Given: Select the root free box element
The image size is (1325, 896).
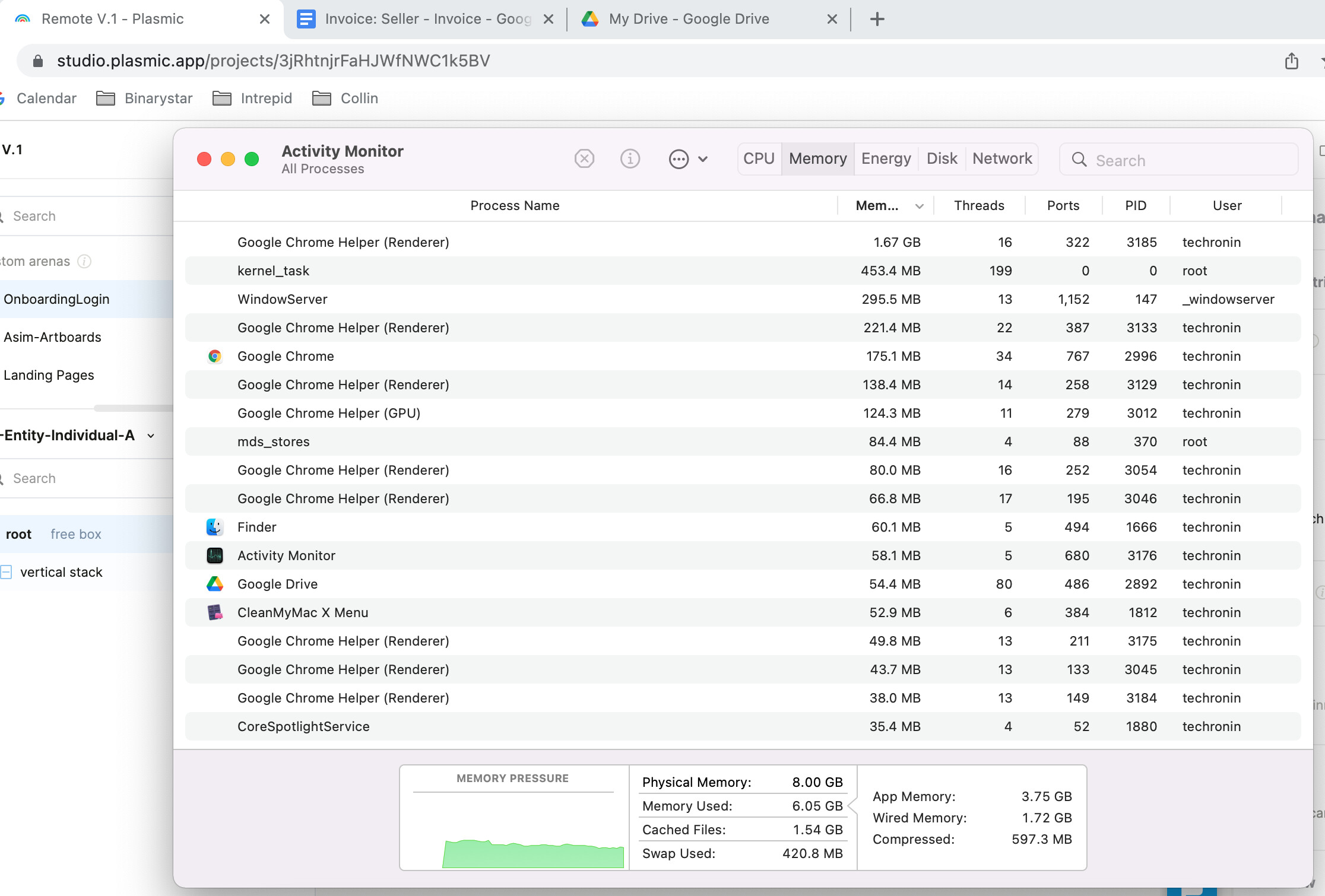Looking at the screenshot, I should pyautogui.click(x=86, y=534).
